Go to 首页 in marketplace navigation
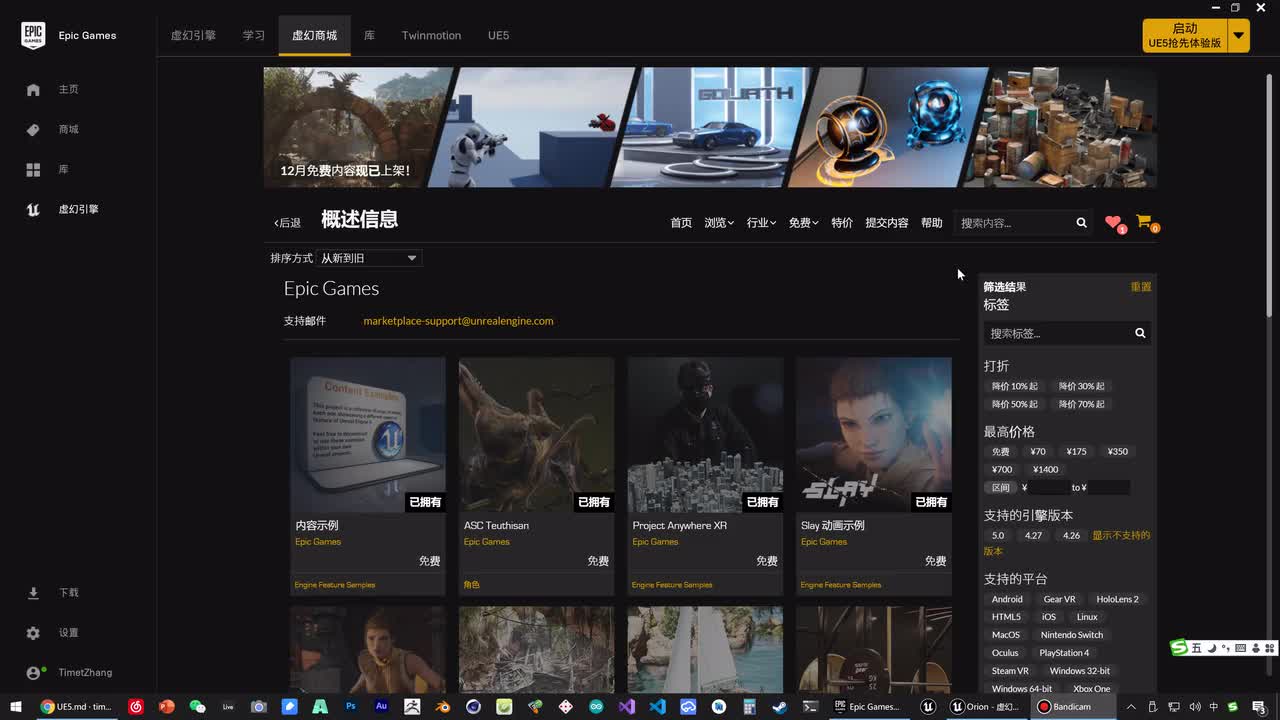The height and width of the screenshot is (720, 1280). pyautogui.click(x=681, y=223)
